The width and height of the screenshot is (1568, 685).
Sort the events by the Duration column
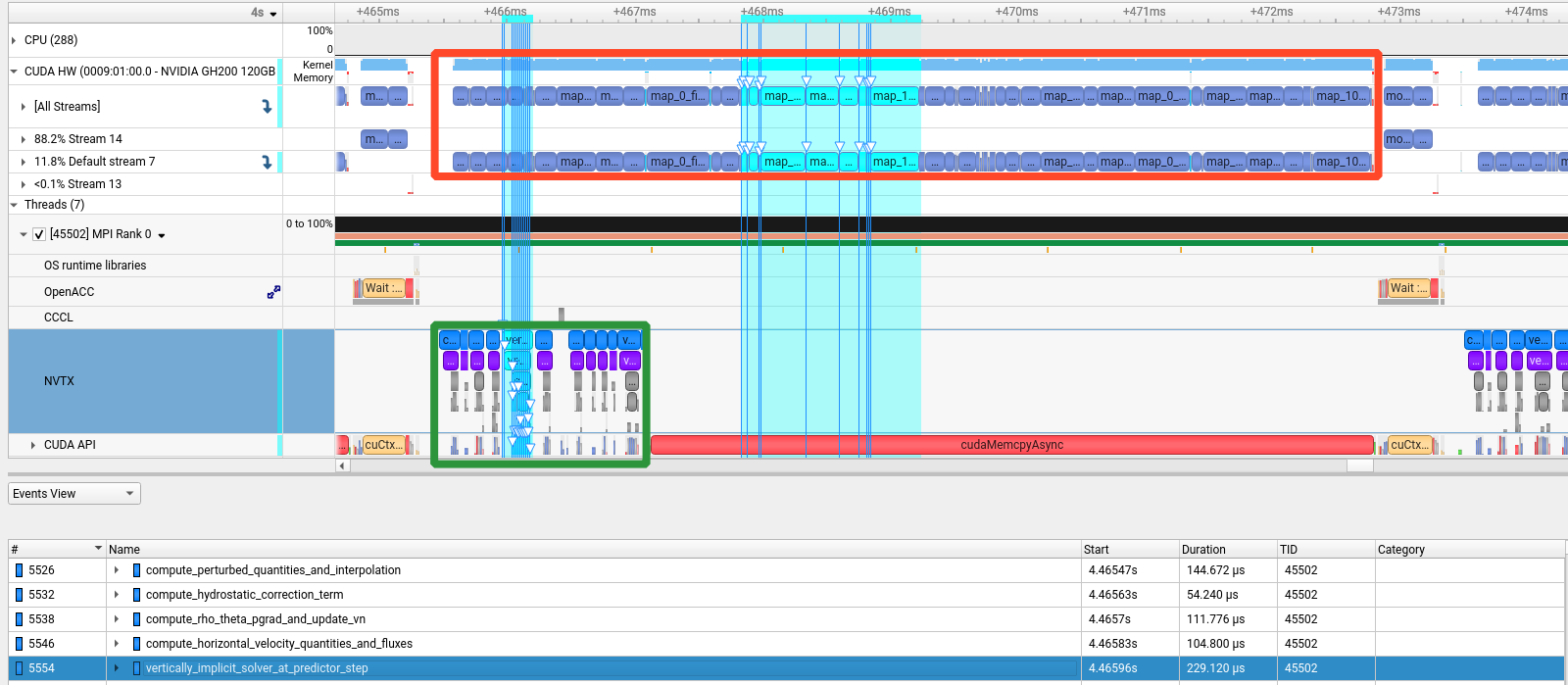point(1228,550)
